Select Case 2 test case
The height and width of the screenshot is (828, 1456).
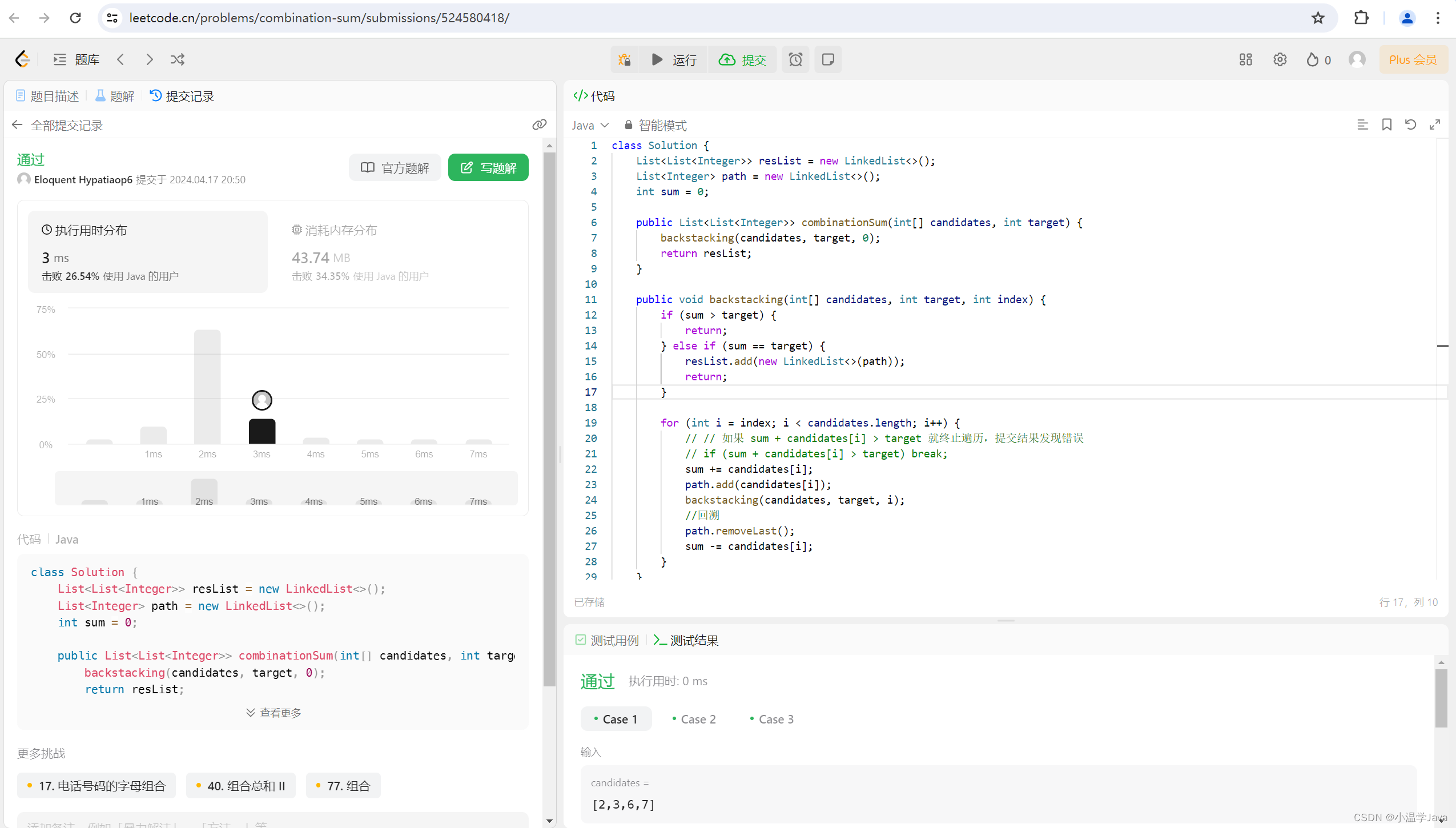click(694, 719)
